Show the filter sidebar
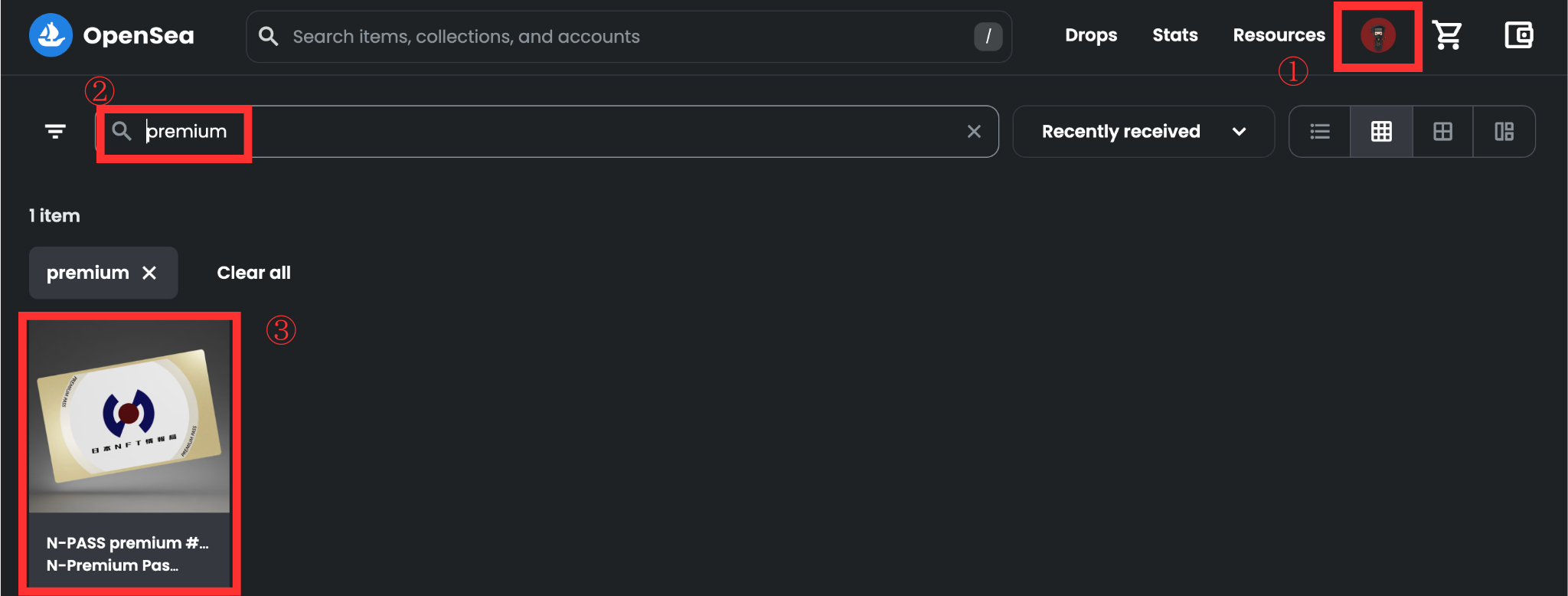 pos(55,132)
